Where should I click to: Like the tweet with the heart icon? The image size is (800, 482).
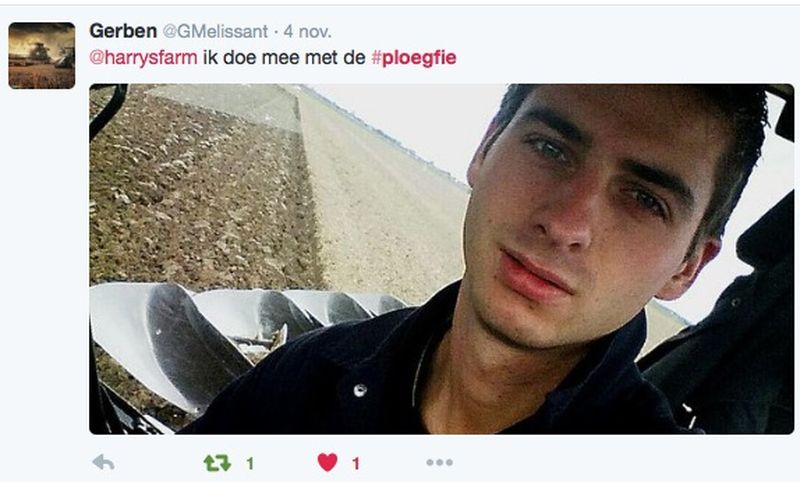328,463
